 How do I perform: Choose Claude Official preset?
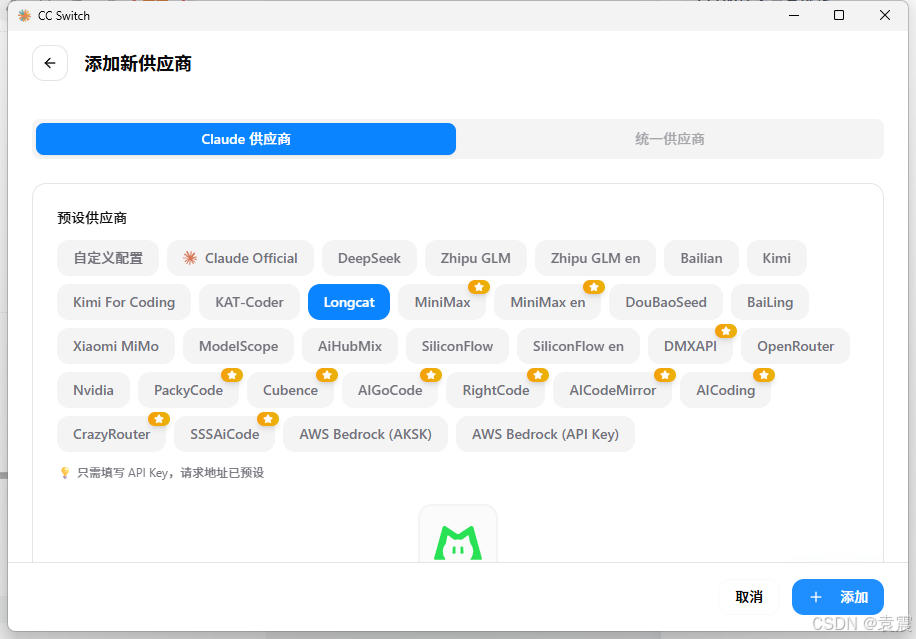tap(240, 258)
